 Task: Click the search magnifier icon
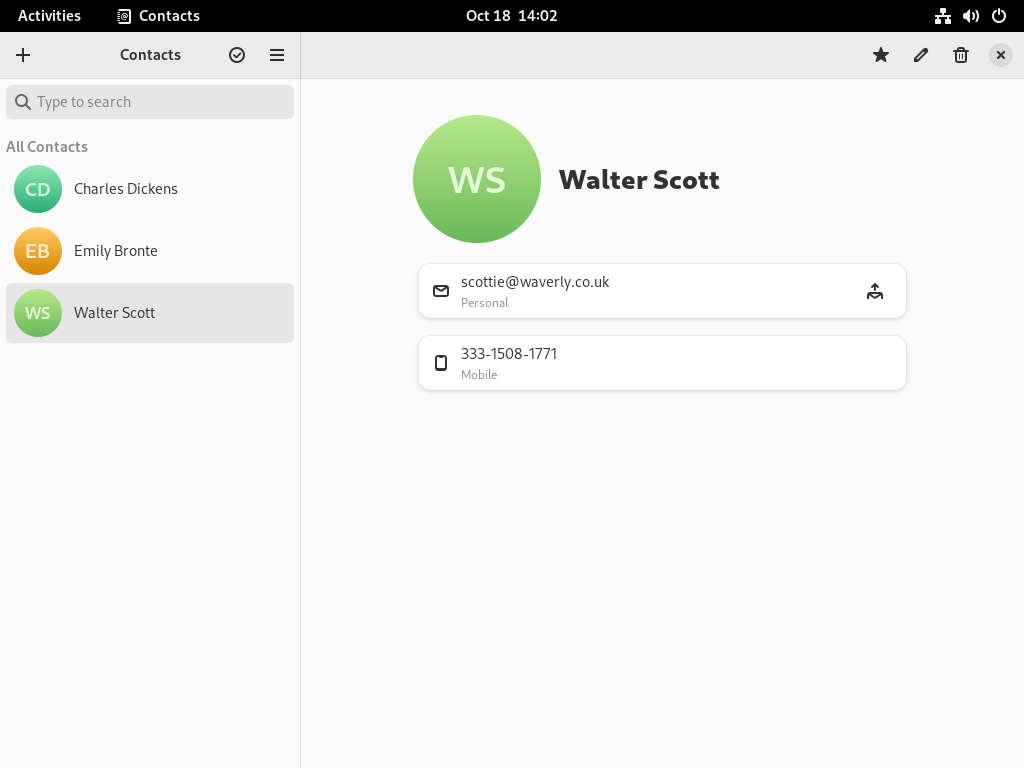pos(23,102)
